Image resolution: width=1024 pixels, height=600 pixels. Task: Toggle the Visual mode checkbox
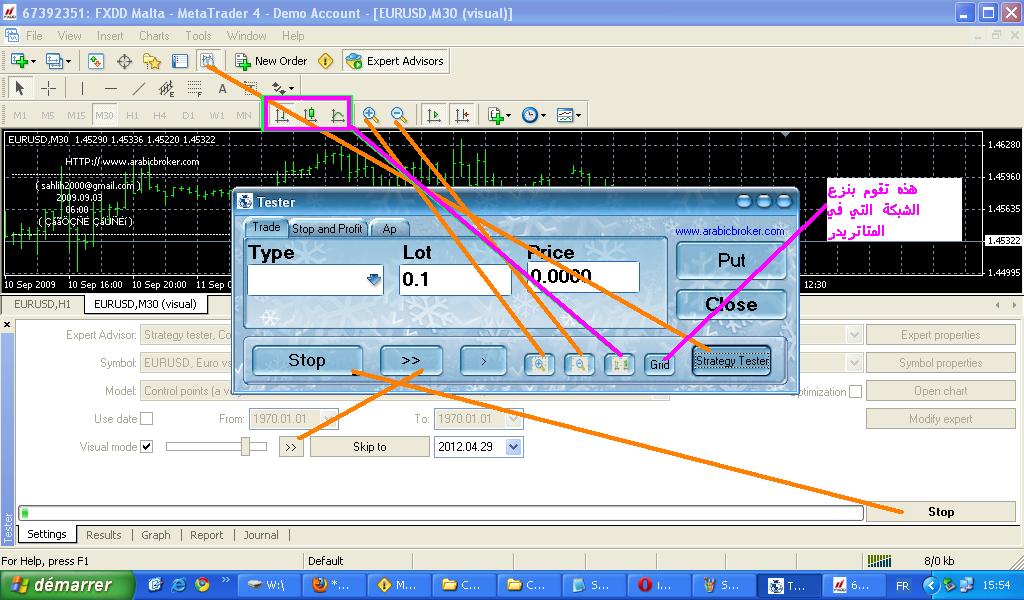click(x=146, y=447)
